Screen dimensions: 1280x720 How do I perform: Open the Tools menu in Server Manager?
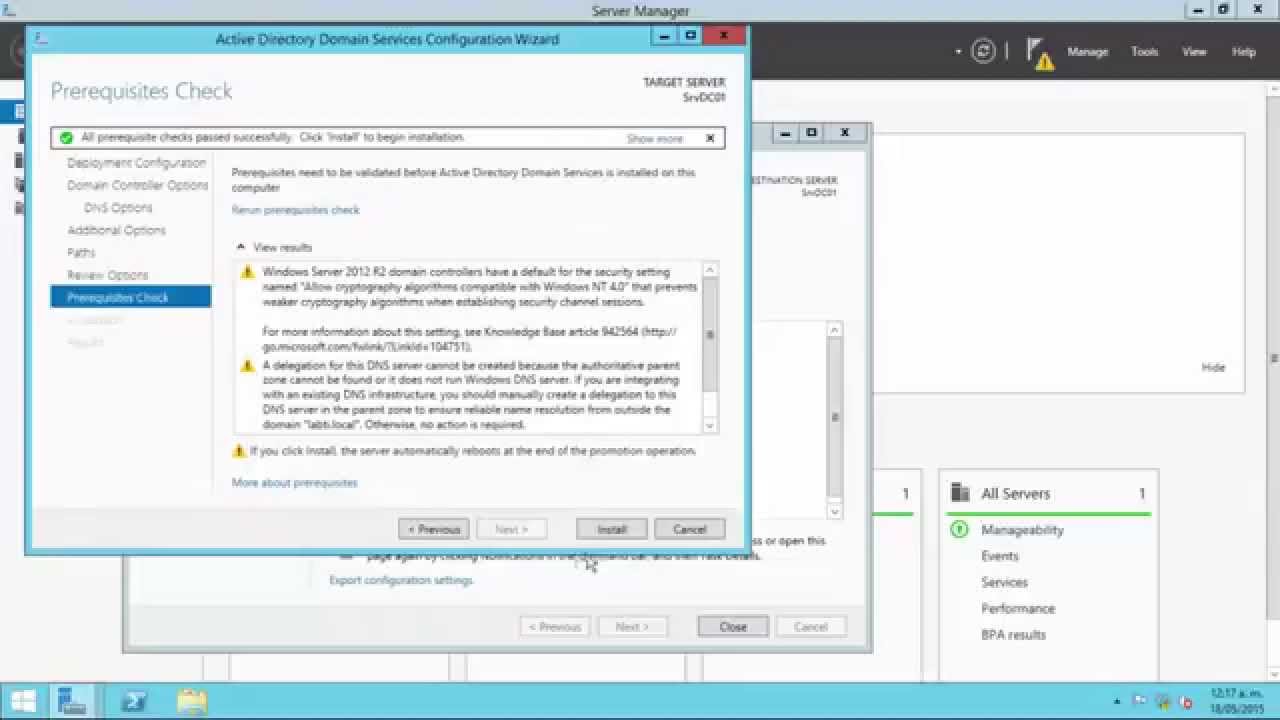tap(1144, 52)
